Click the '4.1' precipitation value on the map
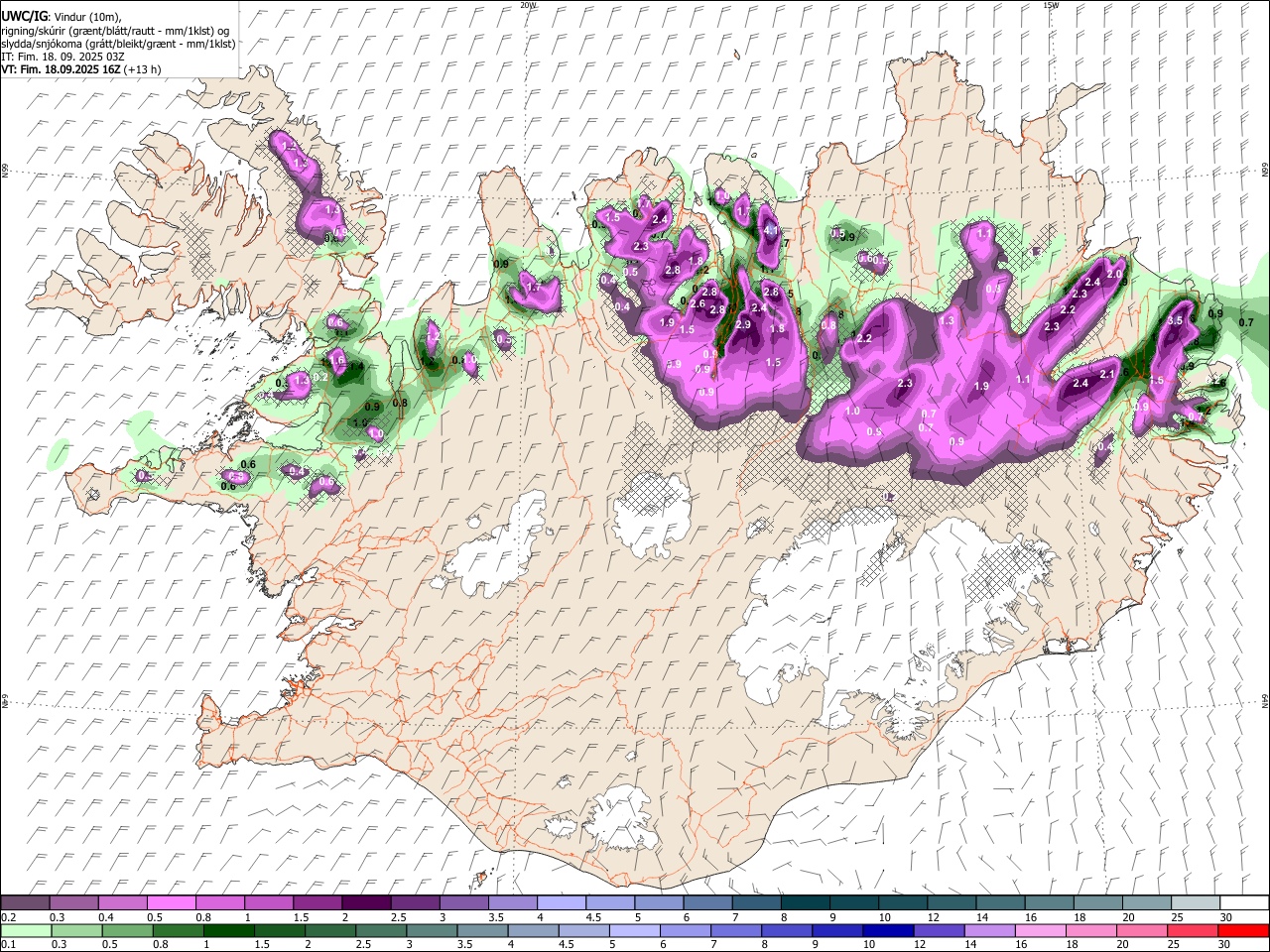The height and width of the screenshot is (952, 1270). tap(771, 230)
